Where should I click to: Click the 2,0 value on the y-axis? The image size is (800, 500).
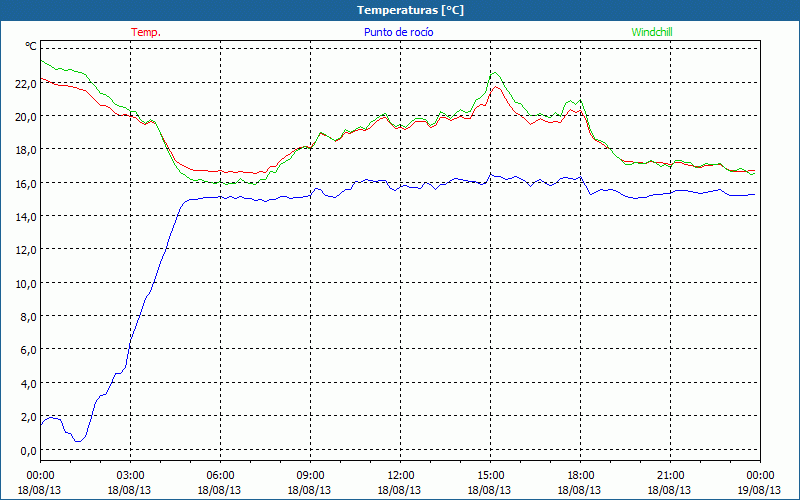28,417
